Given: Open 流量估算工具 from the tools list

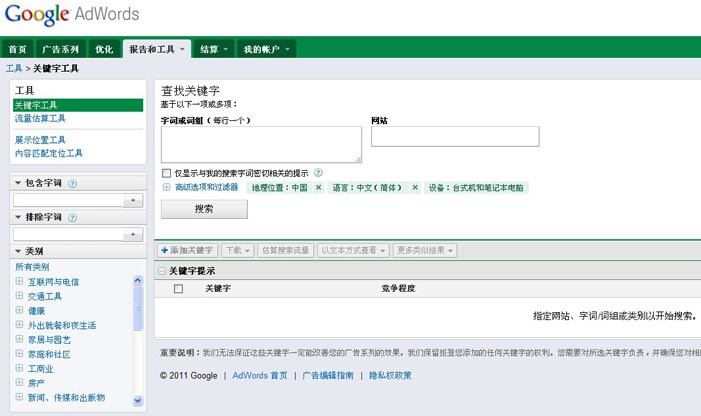Looking at the screenshot, I should tap(40, 118).
